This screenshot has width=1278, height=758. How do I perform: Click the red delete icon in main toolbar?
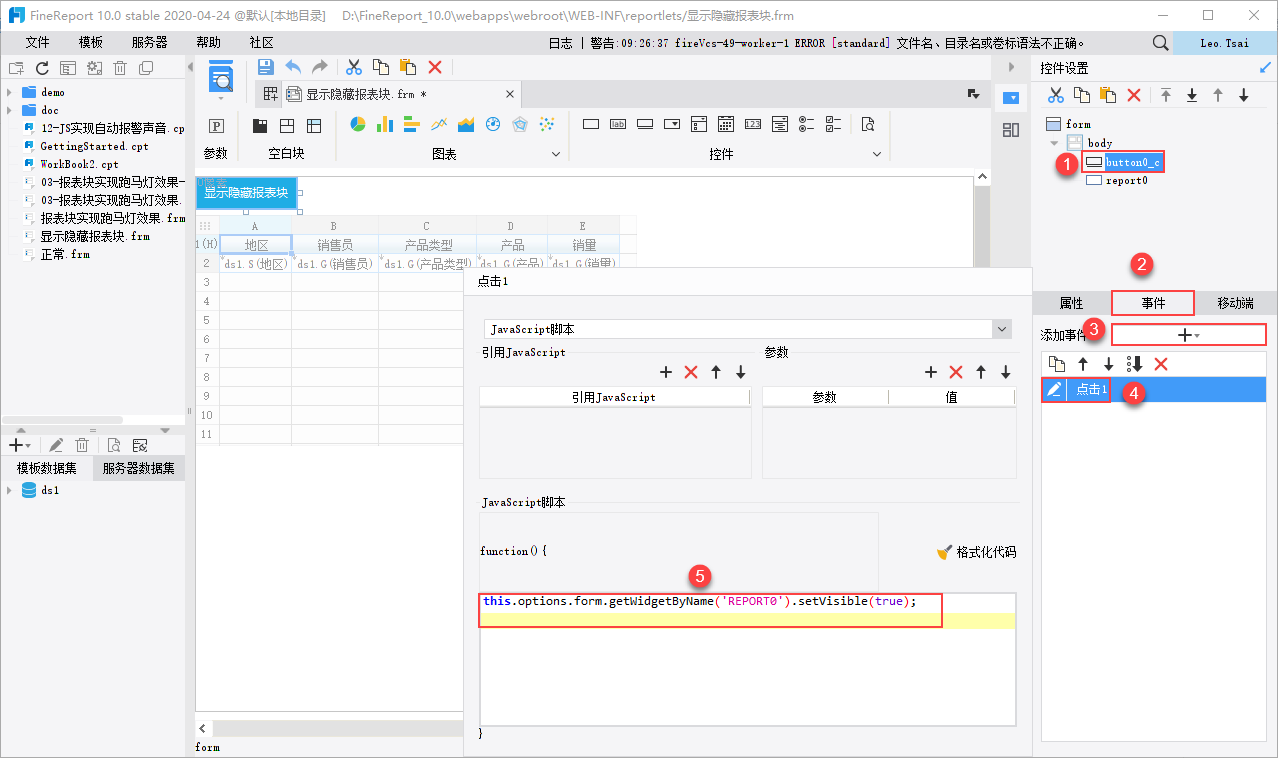coord(435,67)
